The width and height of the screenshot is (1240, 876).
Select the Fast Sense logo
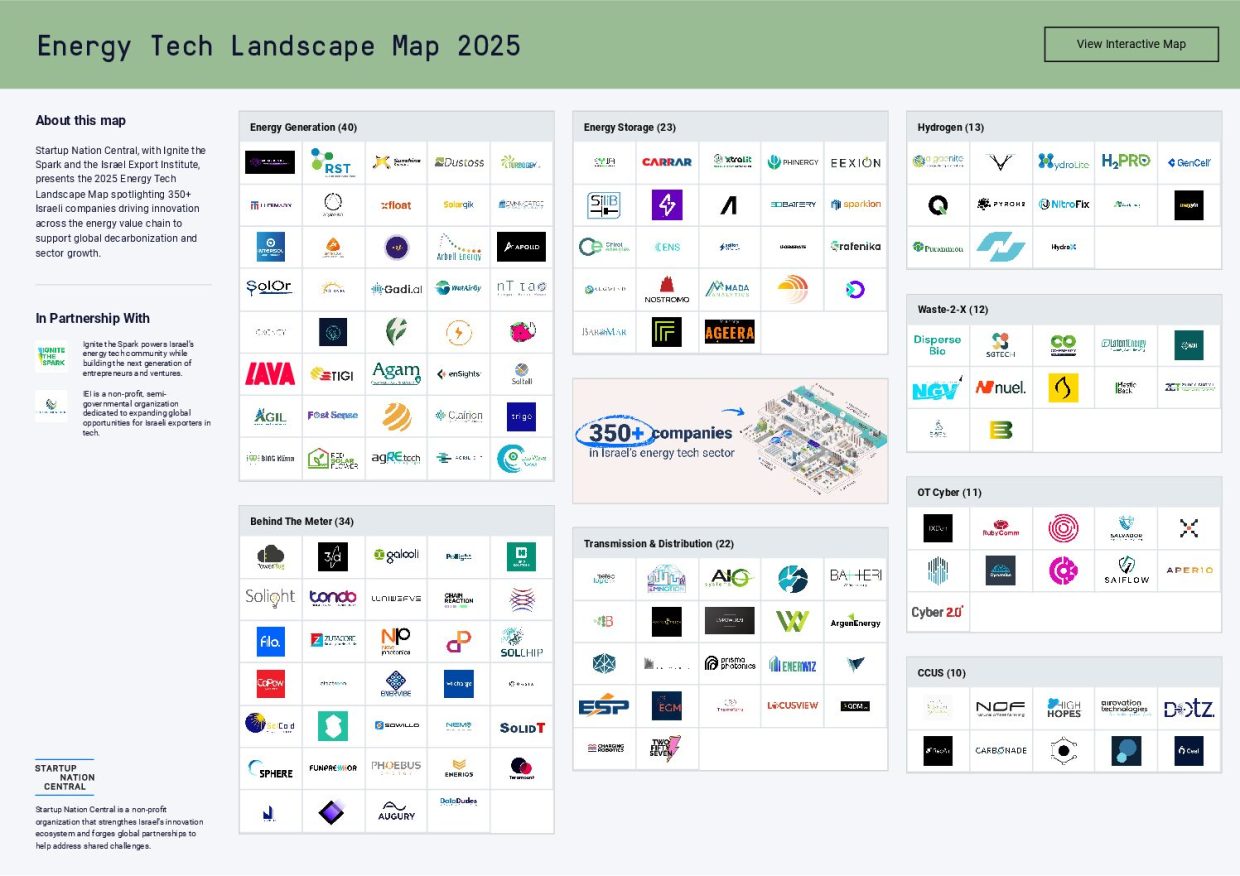(x=333, y=415)
